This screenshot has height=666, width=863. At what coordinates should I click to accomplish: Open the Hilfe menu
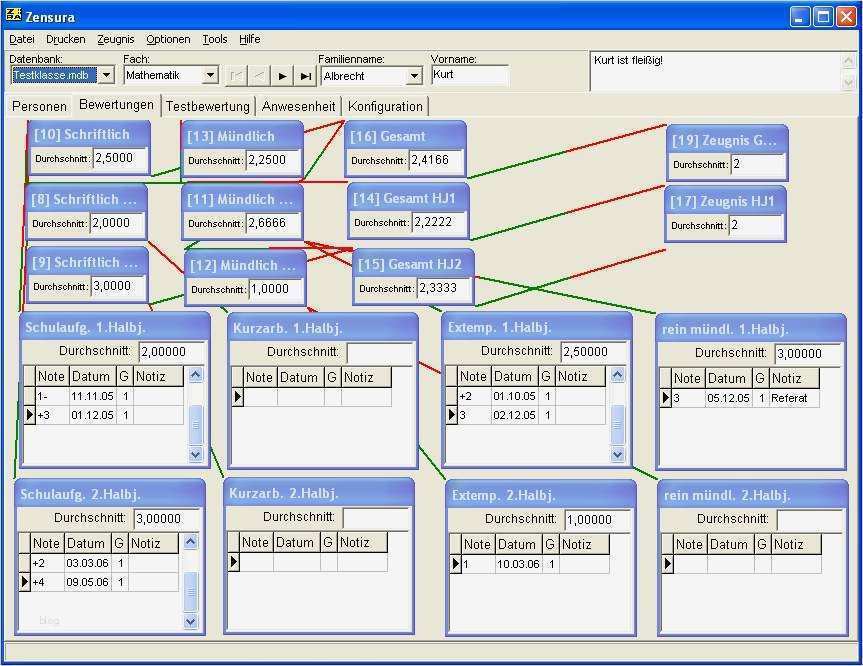pyautogui.click(x=249, y=39)
